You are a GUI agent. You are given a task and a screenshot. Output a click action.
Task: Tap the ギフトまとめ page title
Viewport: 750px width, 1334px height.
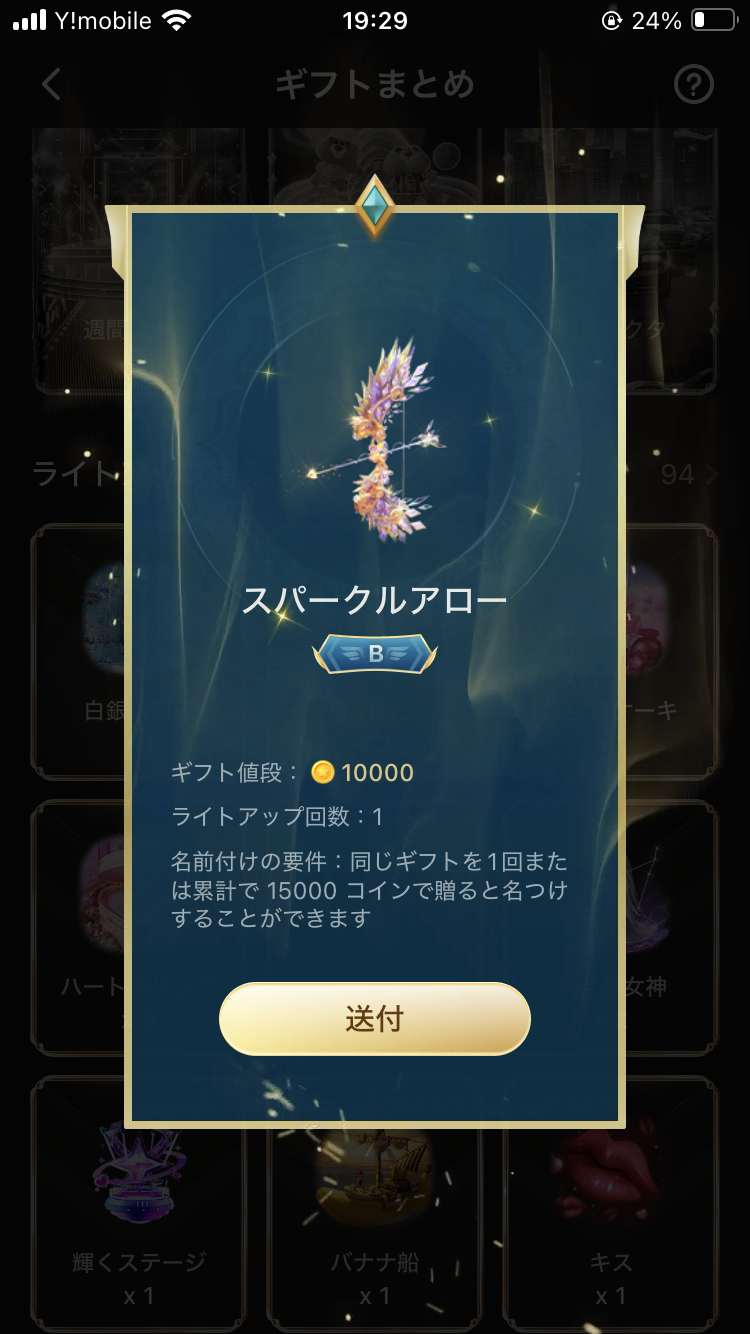tap(375, 85)
